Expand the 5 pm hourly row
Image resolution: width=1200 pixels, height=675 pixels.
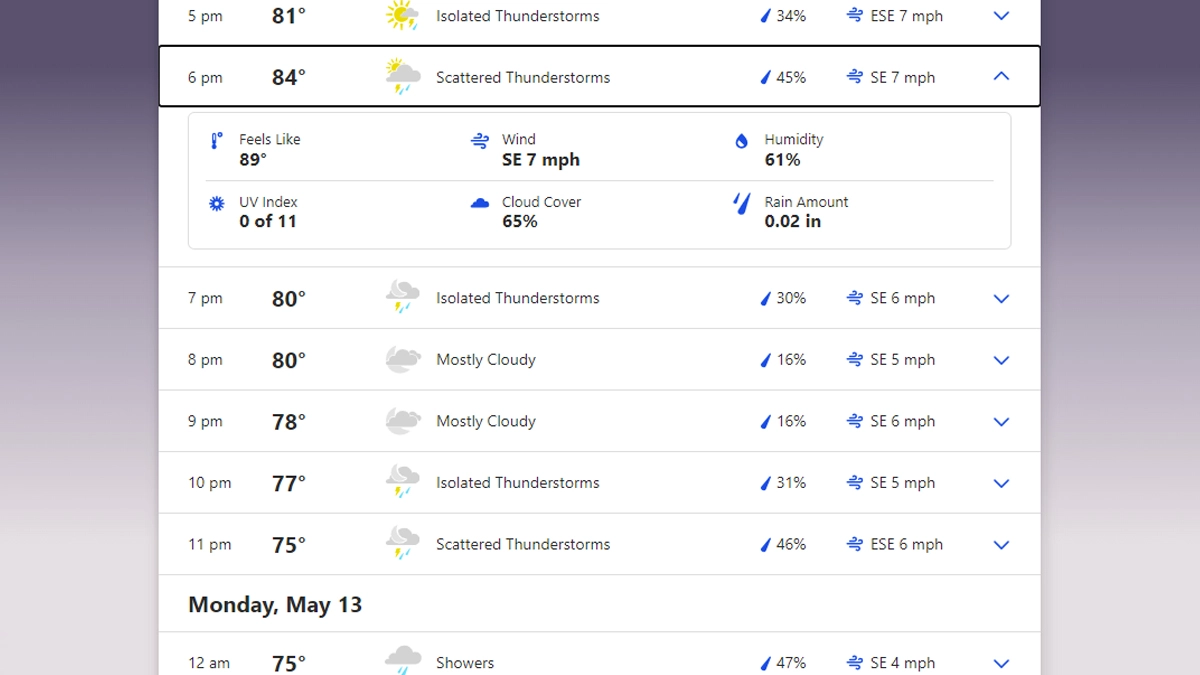(x=1001, y=16)
